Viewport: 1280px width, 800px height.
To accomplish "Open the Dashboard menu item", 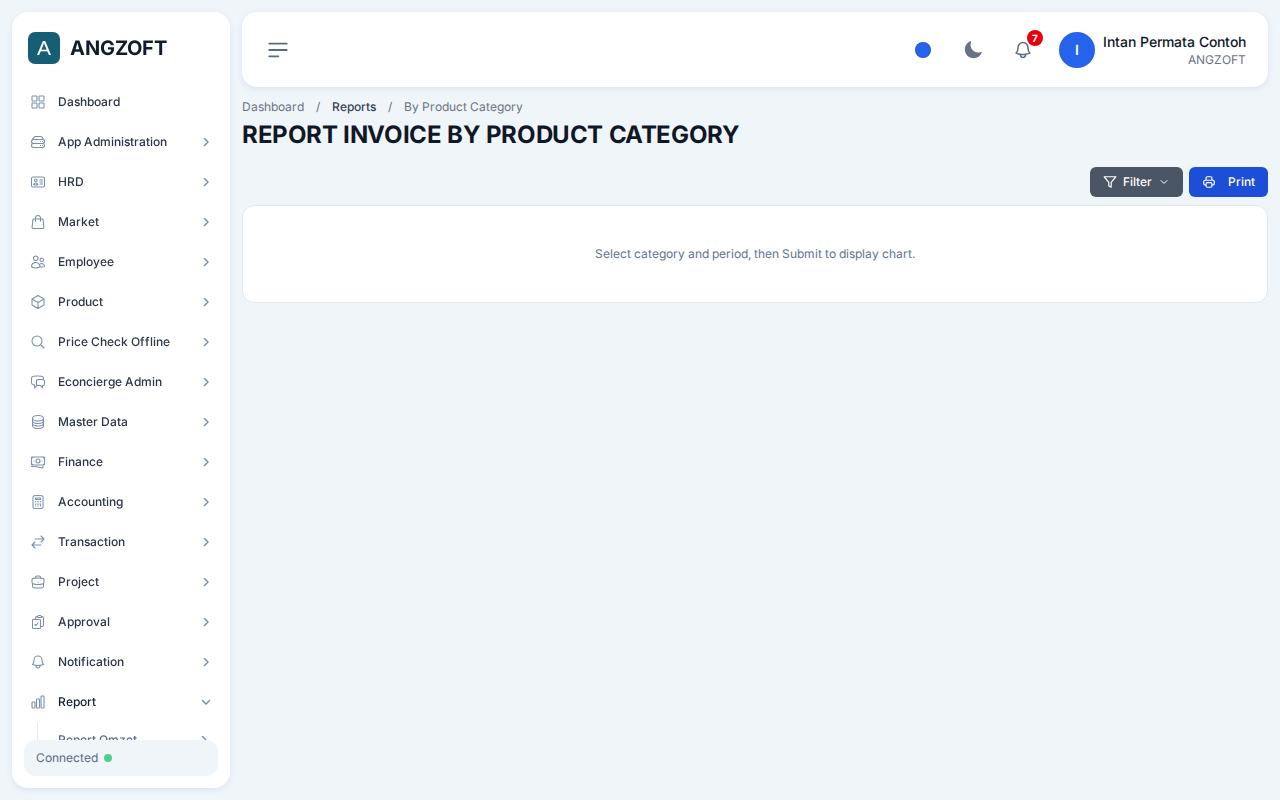I will pos(121,102).
